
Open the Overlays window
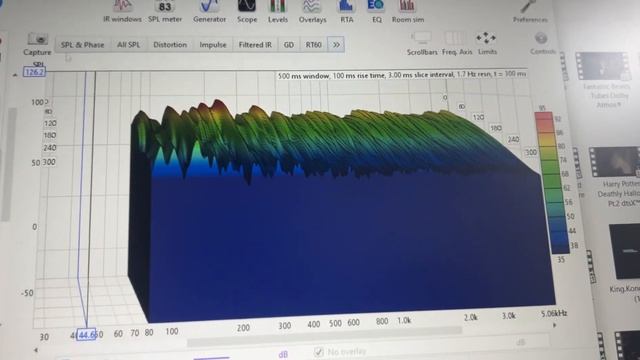tap(312, 11)
